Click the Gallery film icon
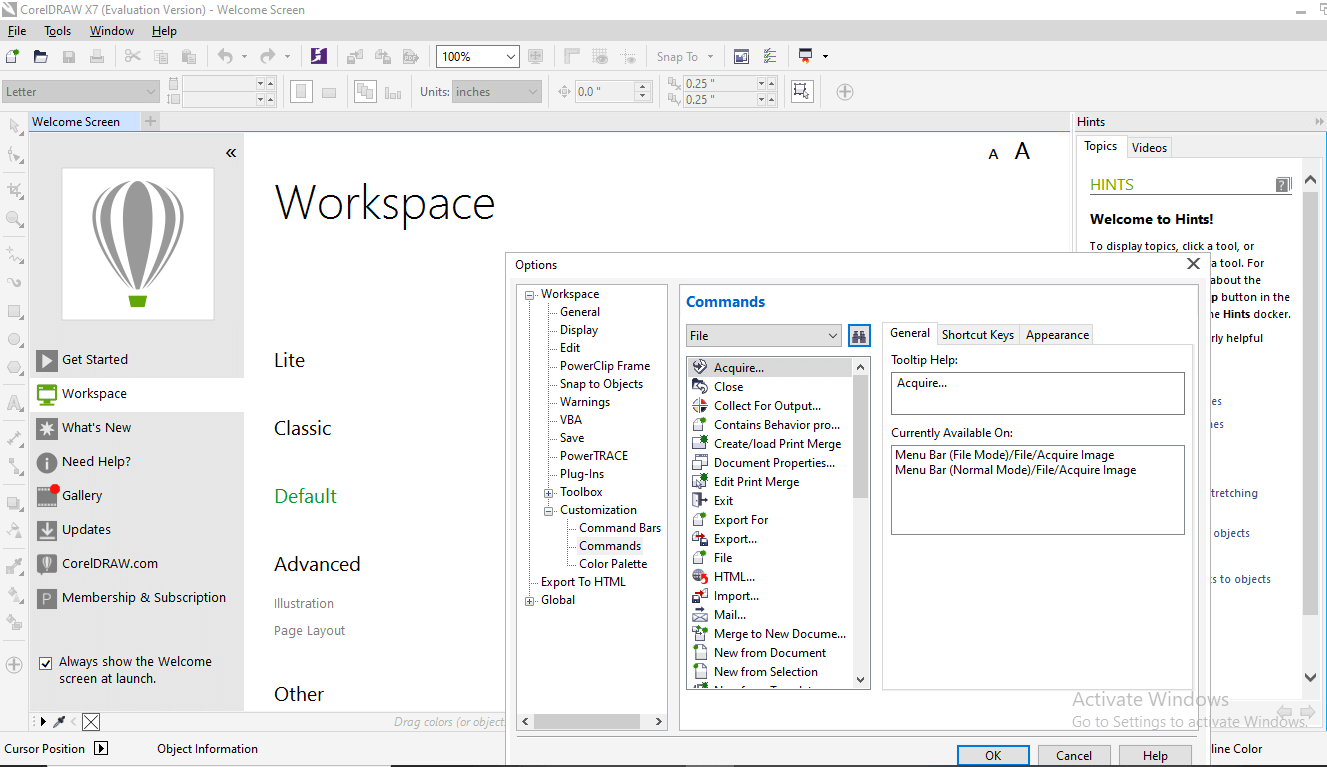The image size is (1327, 767). coord(47,495)
